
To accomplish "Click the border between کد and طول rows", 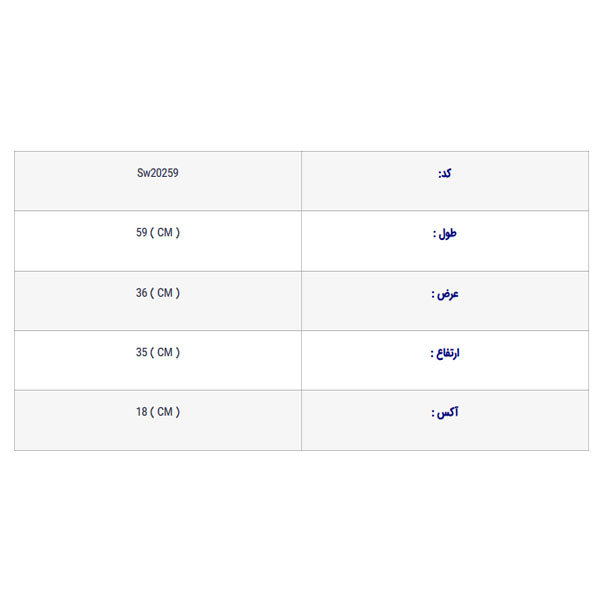I will tap(300, 211).
